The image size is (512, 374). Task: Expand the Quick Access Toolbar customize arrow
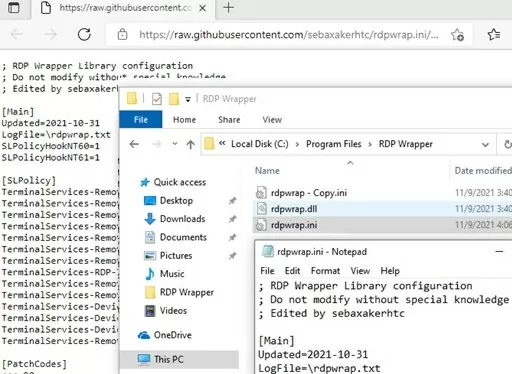188,99
